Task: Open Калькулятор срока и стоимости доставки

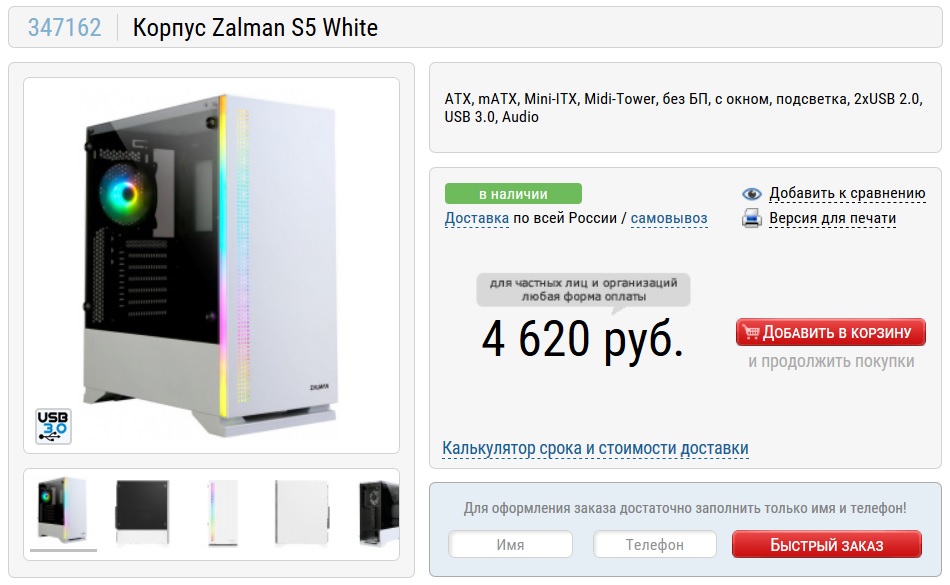Action: point(595,448)
